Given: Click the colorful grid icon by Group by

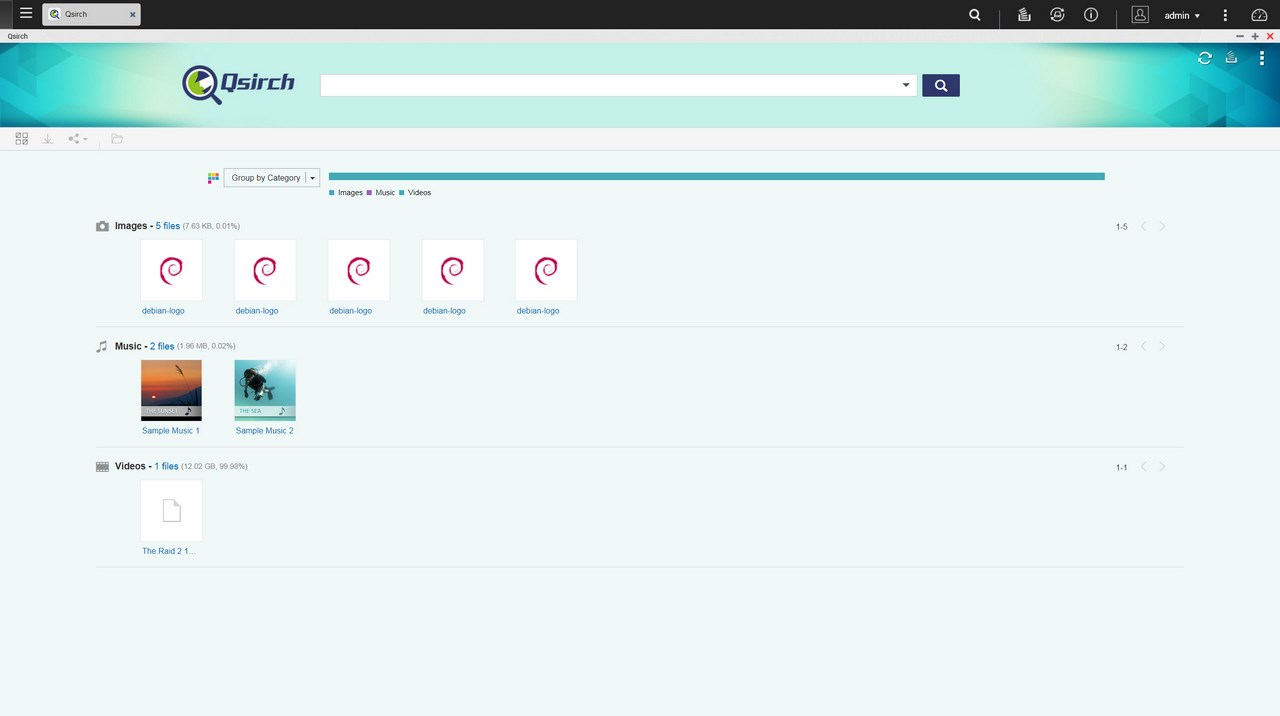Looking at the screenshot, I should 213,178.
